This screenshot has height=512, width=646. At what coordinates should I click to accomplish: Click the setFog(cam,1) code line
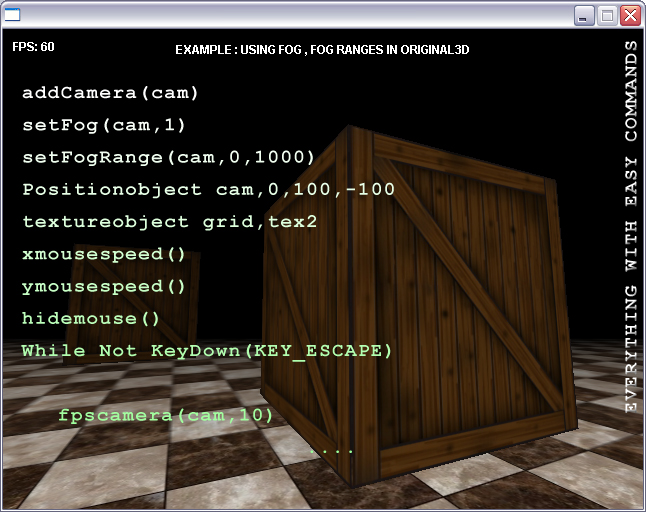(x=104, y=125)
